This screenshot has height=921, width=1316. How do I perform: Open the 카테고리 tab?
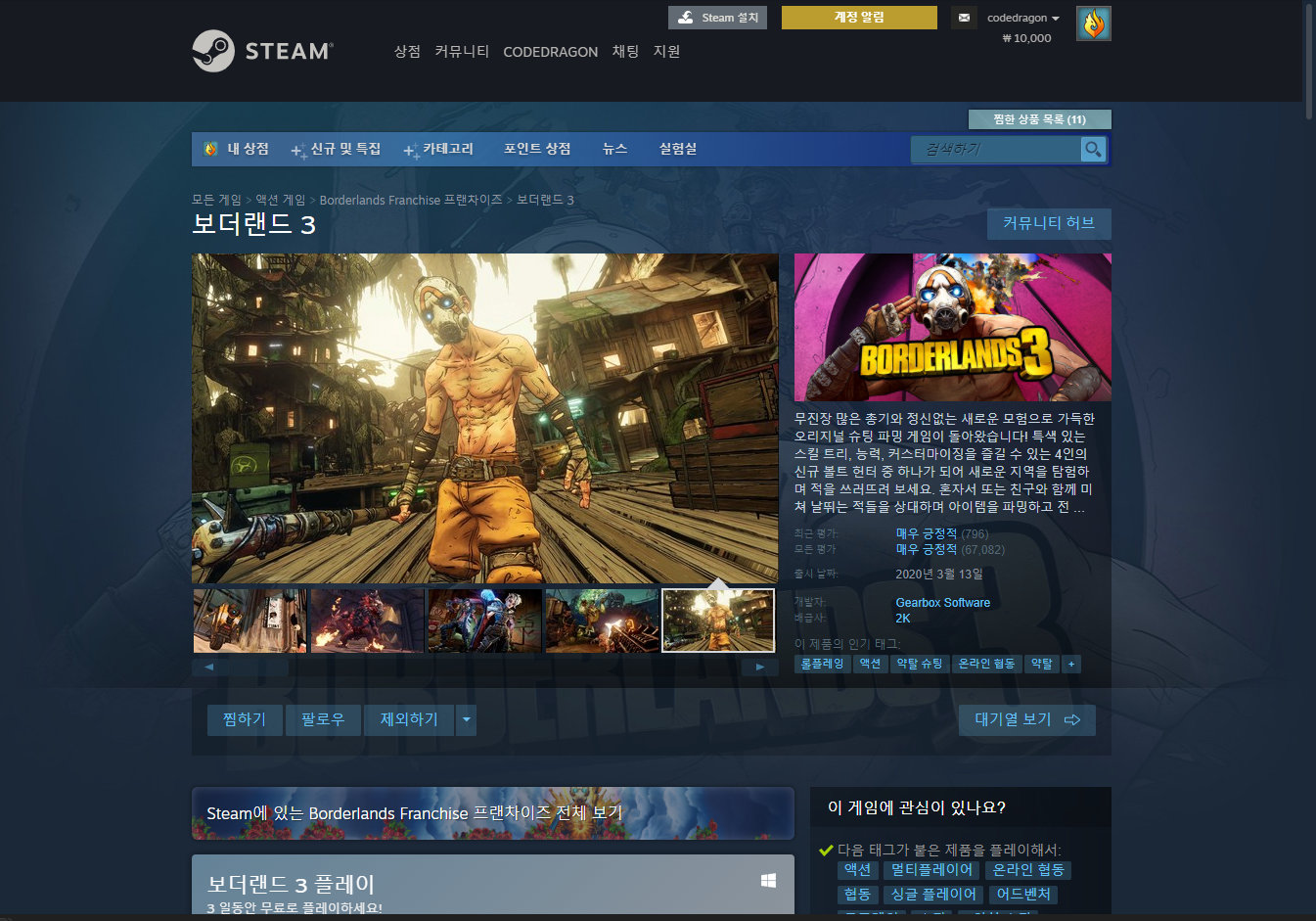pos(439,149)
